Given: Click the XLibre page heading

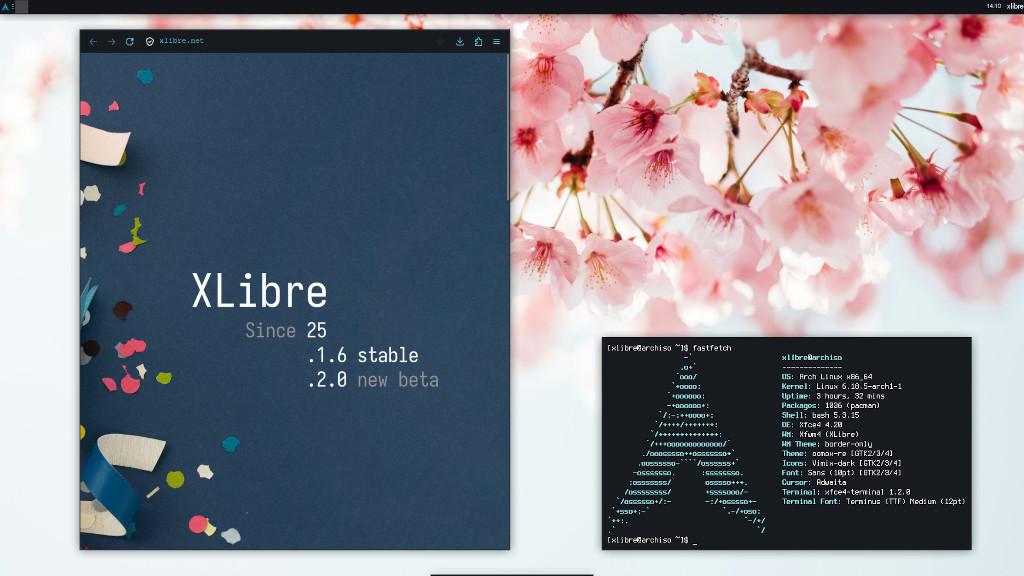Looking at the screenshot, I should 259,291.
